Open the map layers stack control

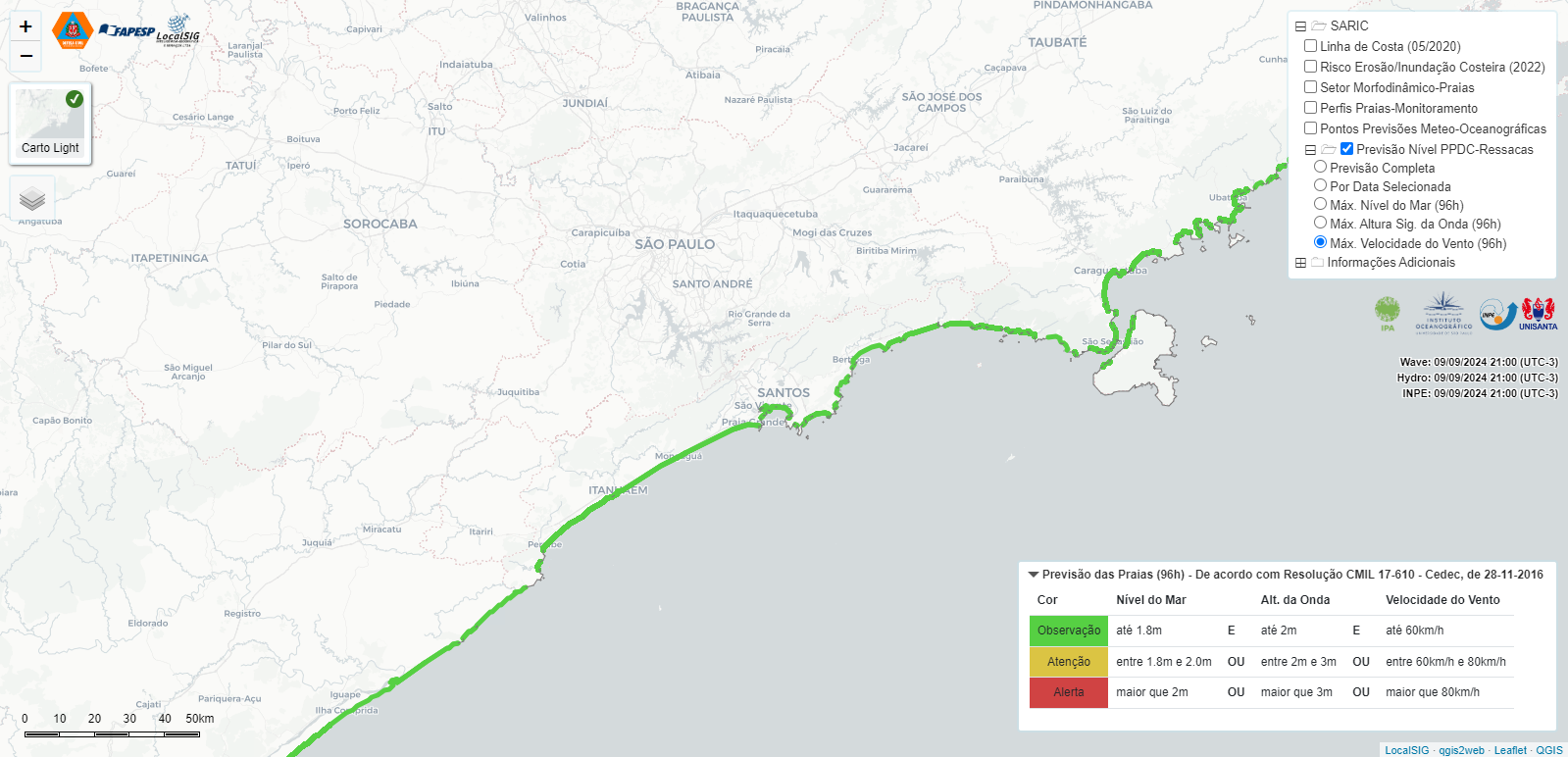[x=32, y=199]
